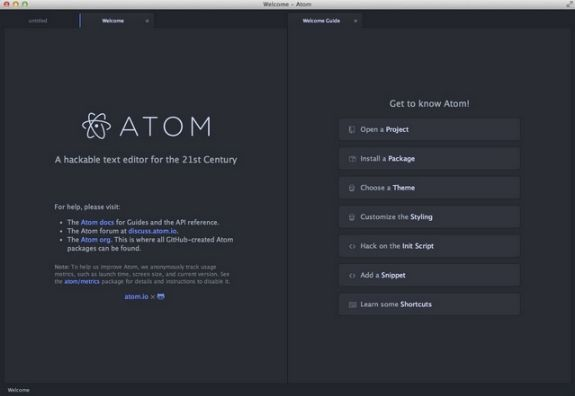Viewport: 575px width, 396px height.
Task: Click the keyboard icon beside Learn some Shortcuts
Action: click(352, 304)
